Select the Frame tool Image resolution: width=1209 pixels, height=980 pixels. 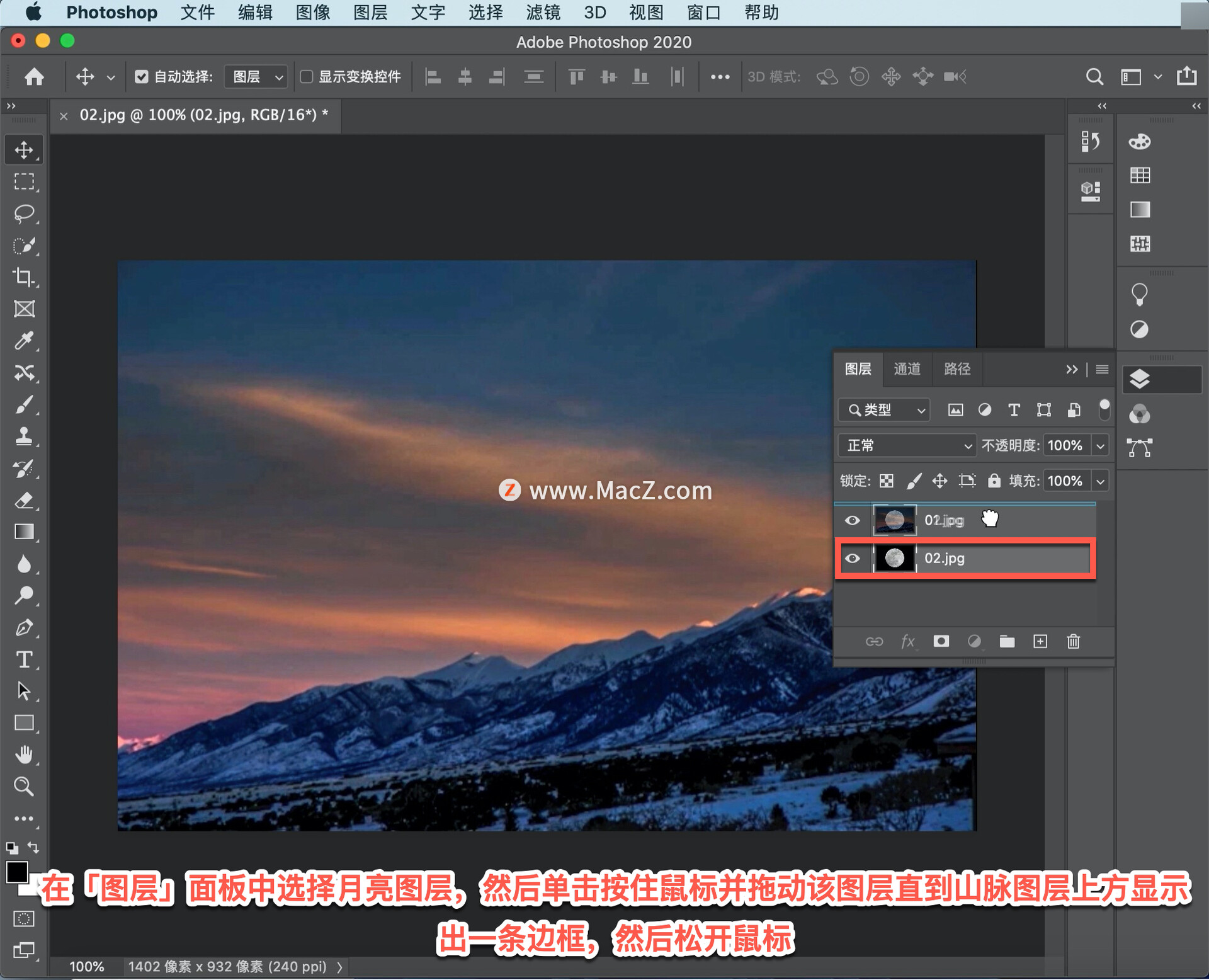tap(24, 309)
